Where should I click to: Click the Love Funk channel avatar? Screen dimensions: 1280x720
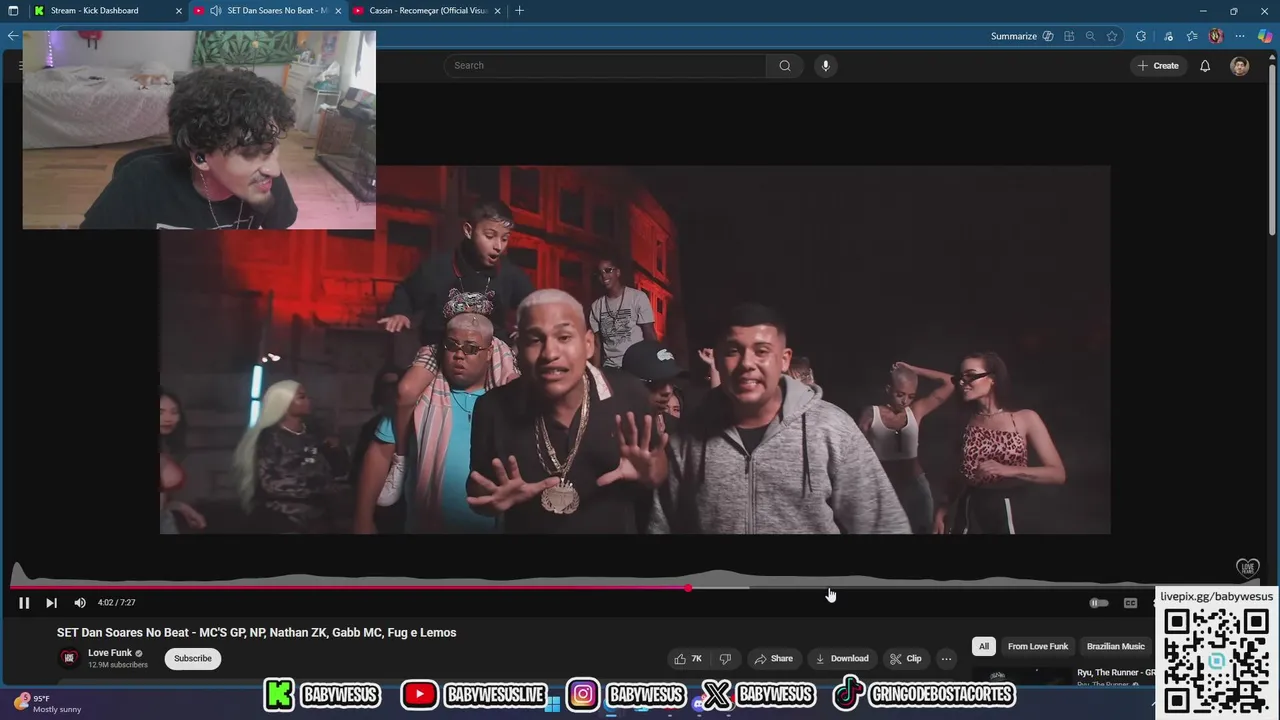69,658
